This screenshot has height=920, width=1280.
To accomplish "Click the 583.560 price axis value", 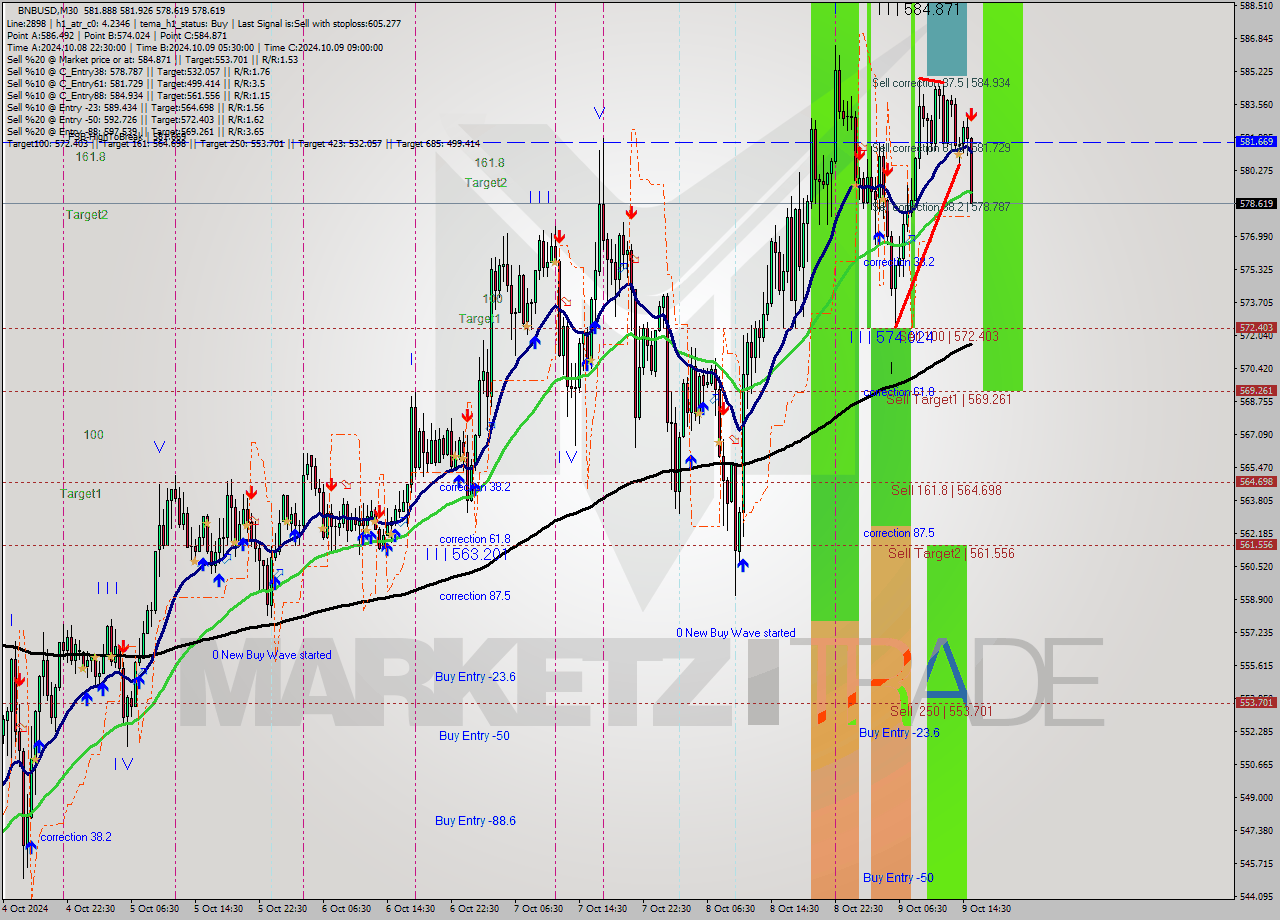I will click(x=1257, y=105).
